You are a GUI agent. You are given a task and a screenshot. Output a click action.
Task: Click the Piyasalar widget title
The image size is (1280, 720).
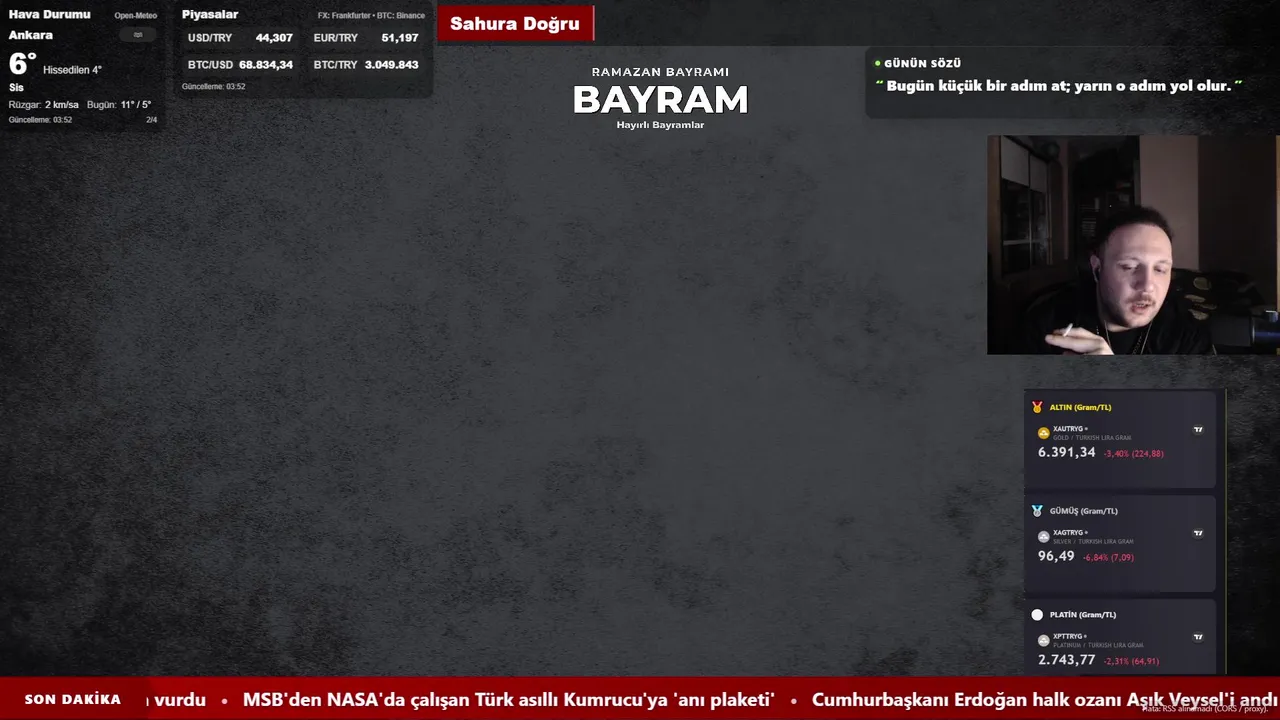(x=210, y=15)
